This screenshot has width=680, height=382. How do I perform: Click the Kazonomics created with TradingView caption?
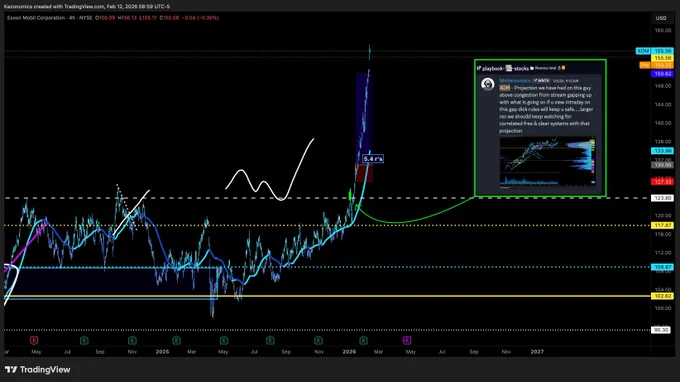coord(87,7)
